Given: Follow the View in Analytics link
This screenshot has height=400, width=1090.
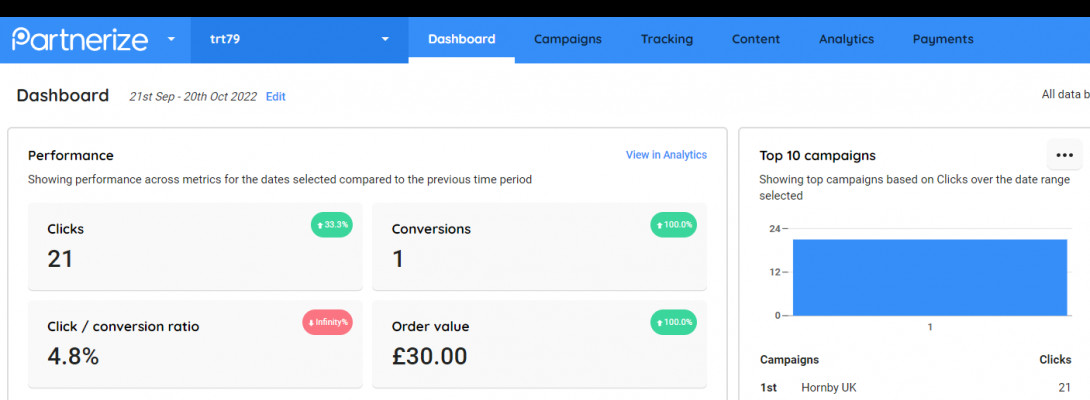Looking at the screenshot, I should click(x=666, y=155).
